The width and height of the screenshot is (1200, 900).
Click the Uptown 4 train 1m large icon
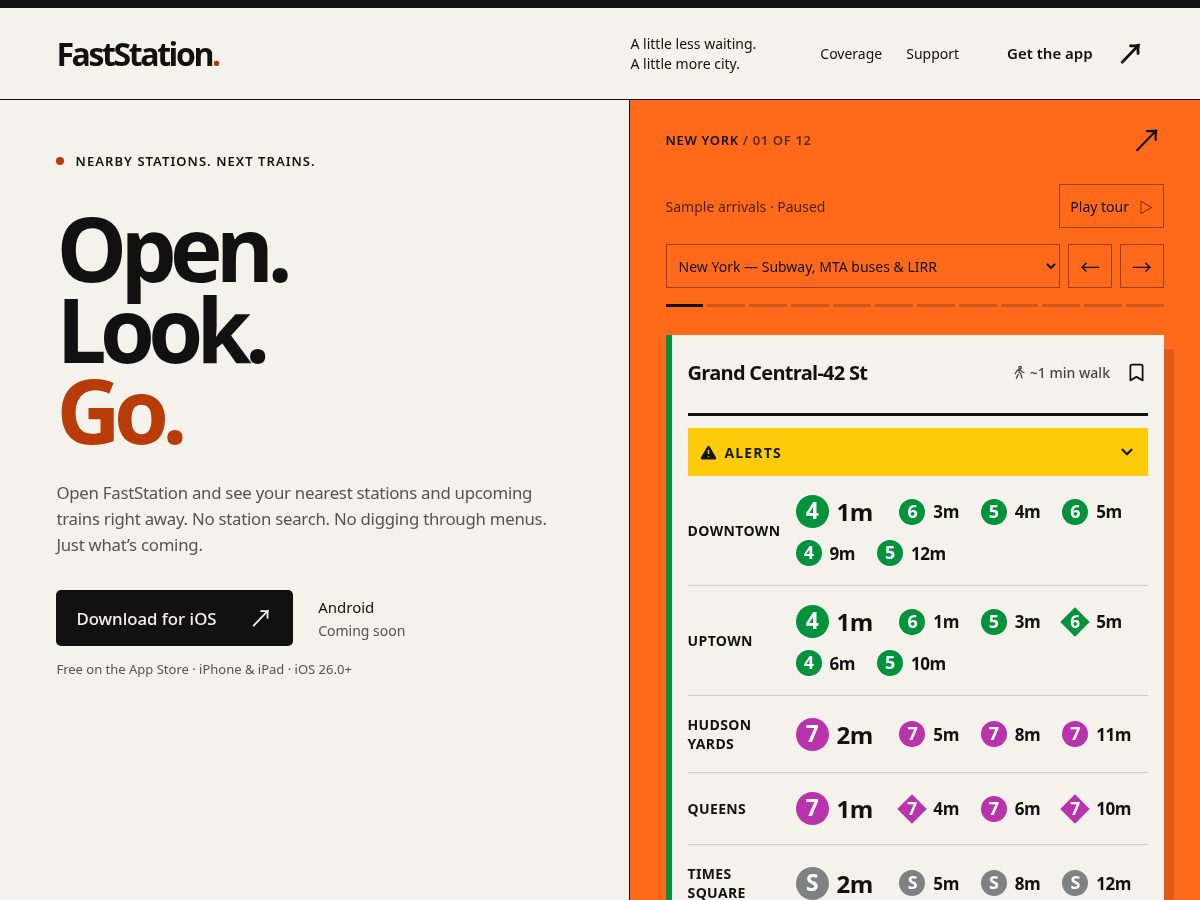coord(812,621)
